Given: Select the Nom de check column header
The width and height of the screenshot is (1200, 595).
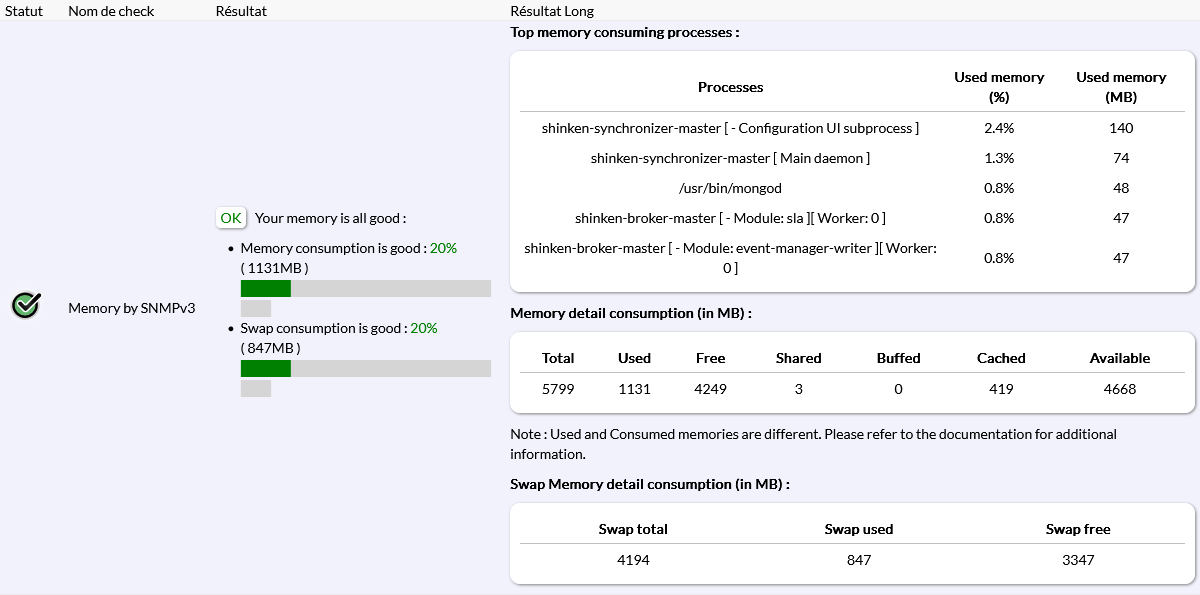Looking at the screenshot, I should (x=111, y=11).
